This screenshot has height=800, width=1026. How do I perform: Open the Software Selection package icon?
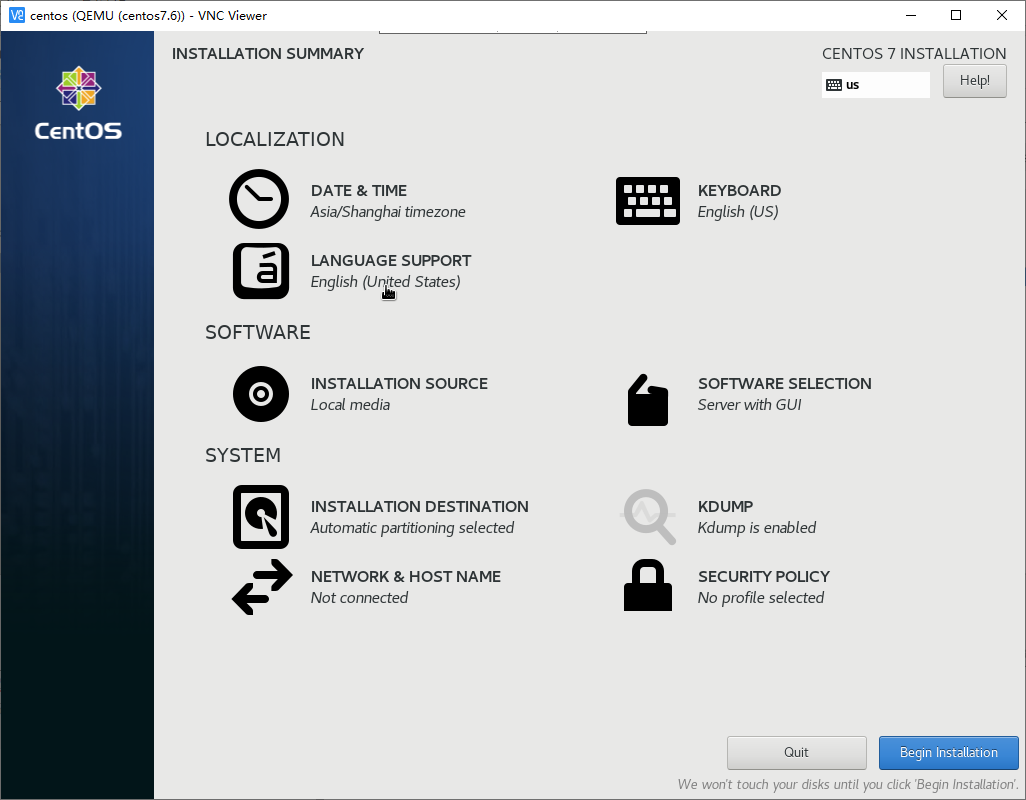click(648, 400)
